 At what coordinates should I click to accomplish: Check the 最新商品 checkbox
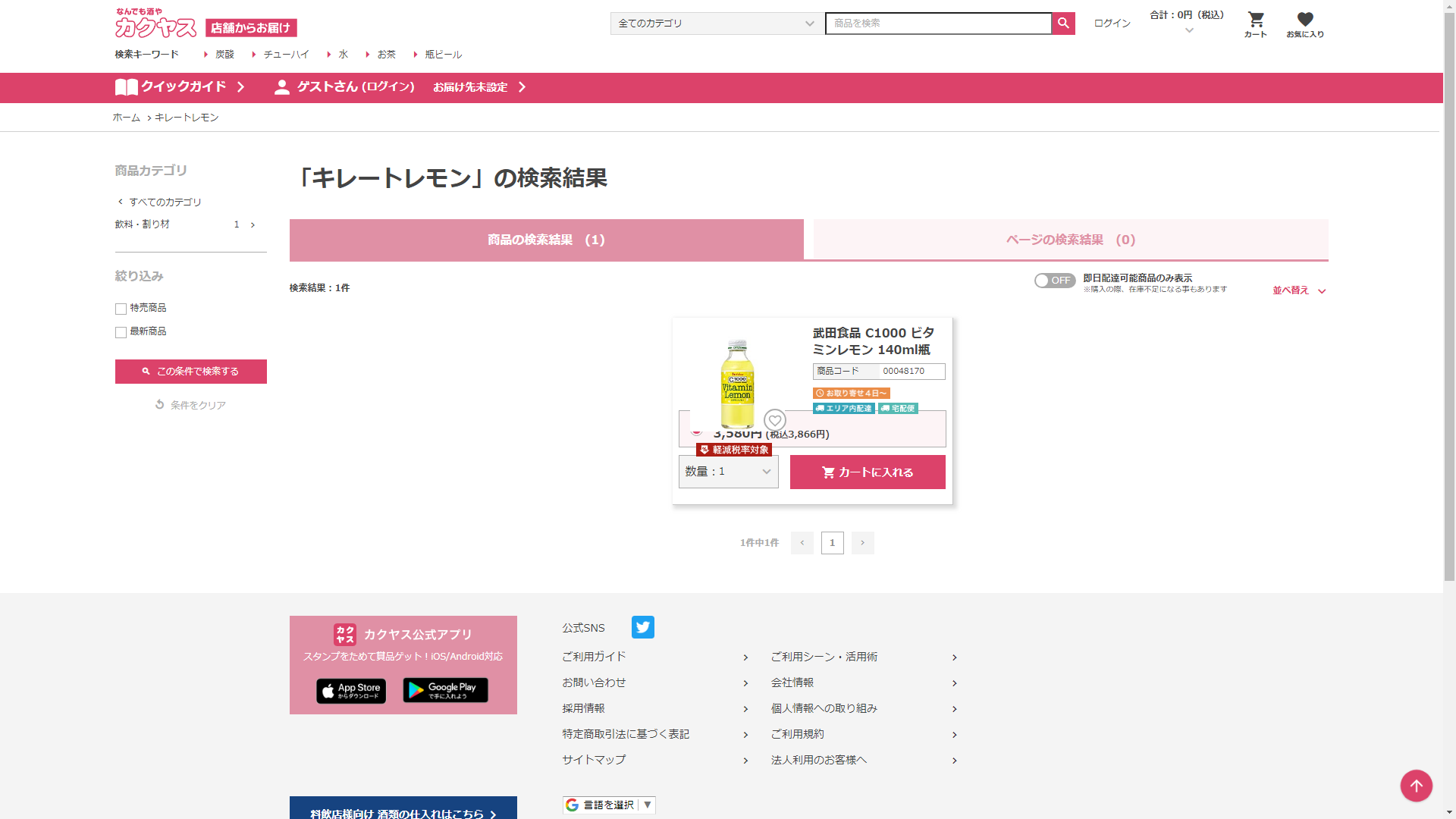pos(121,332)
